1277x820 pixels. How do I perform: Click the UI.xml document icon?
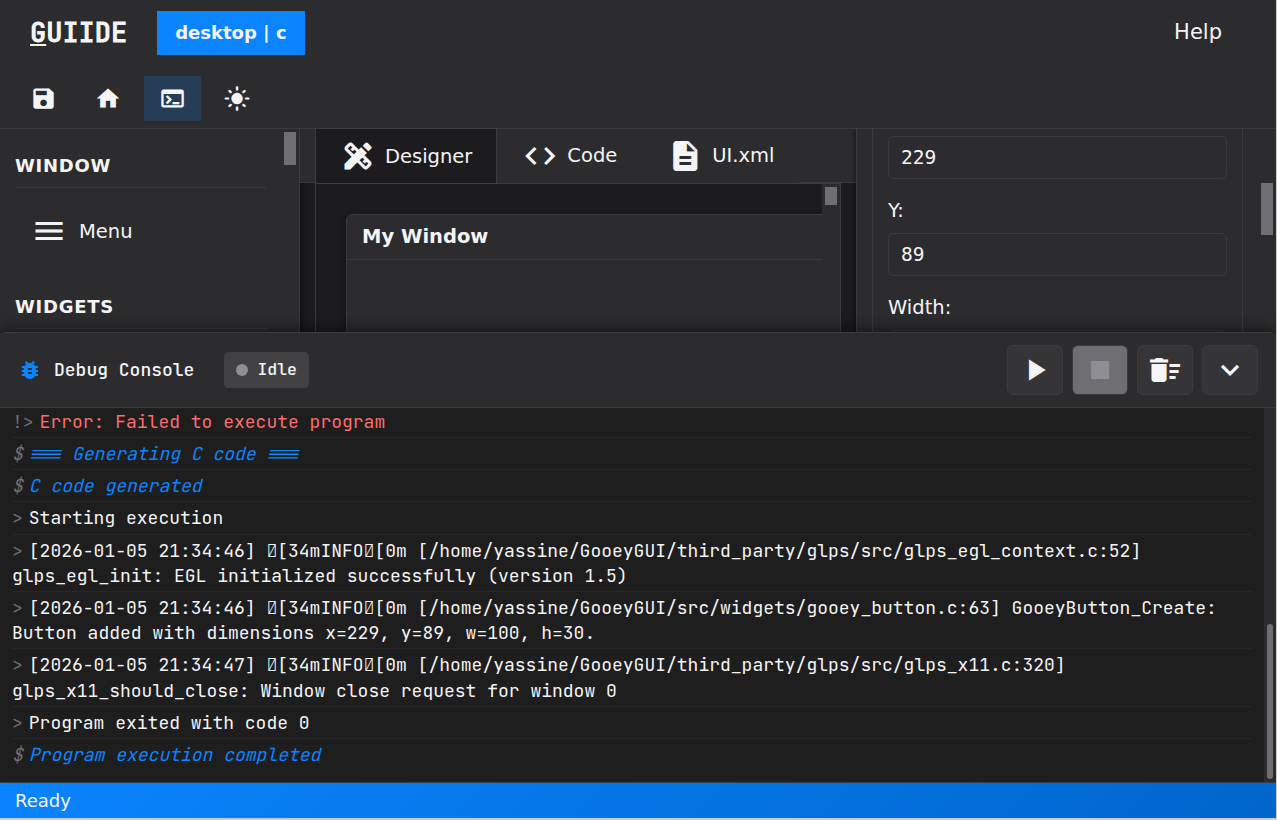[684, 155]
